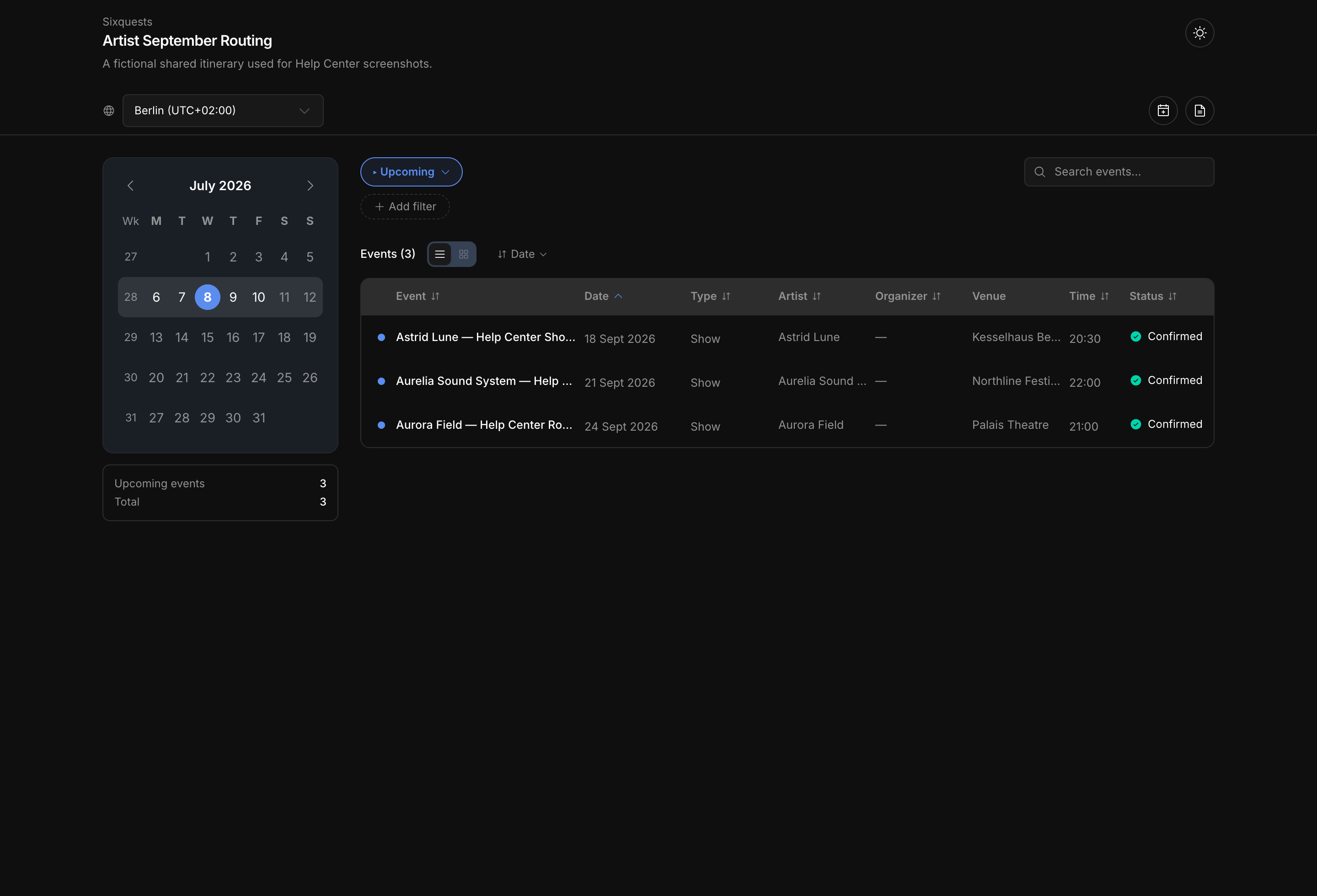
Task: Switch to grid view of events
Action: point(464,254)
